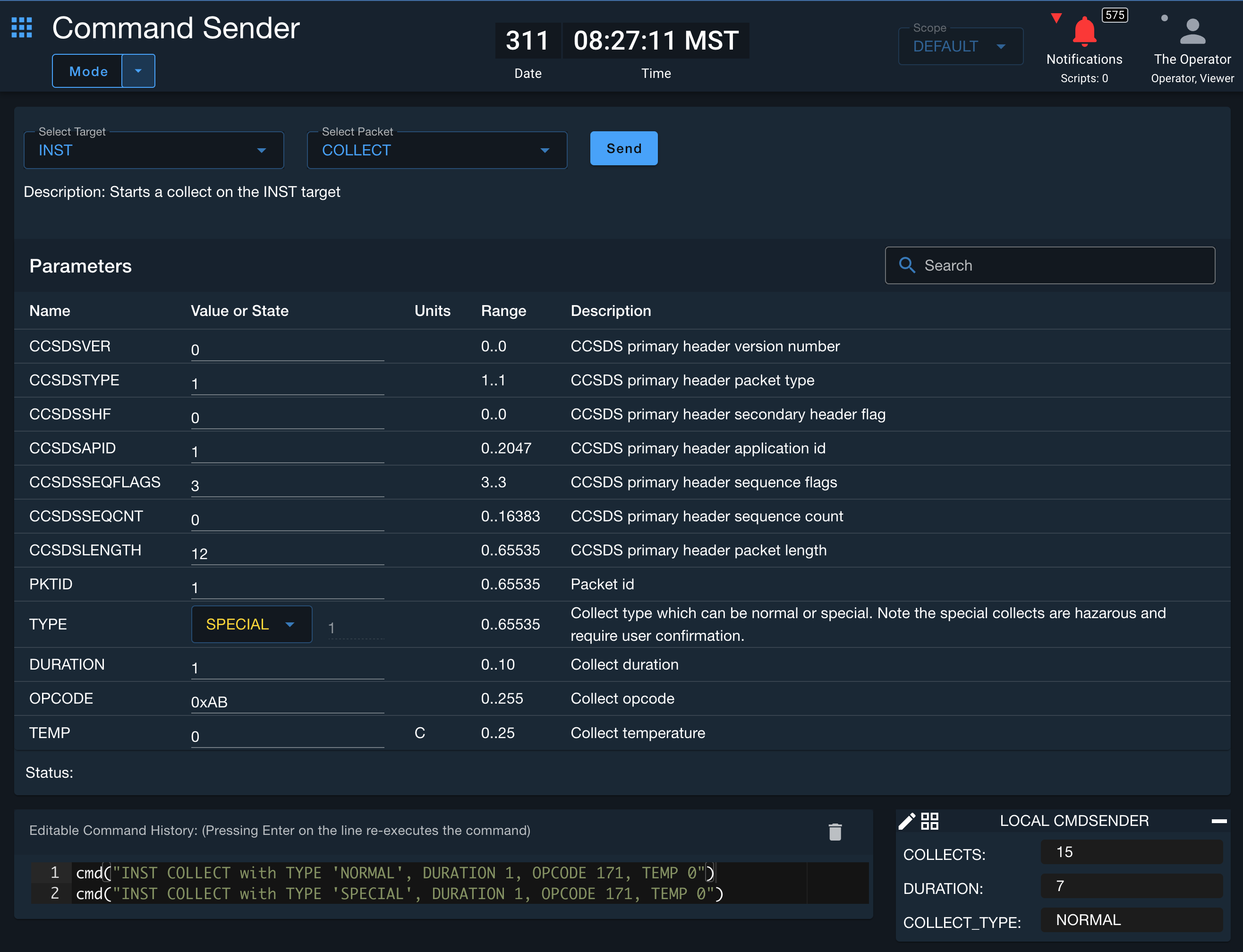
Task: Expand the Mode dropdown arrow
Action: point(138,71)
